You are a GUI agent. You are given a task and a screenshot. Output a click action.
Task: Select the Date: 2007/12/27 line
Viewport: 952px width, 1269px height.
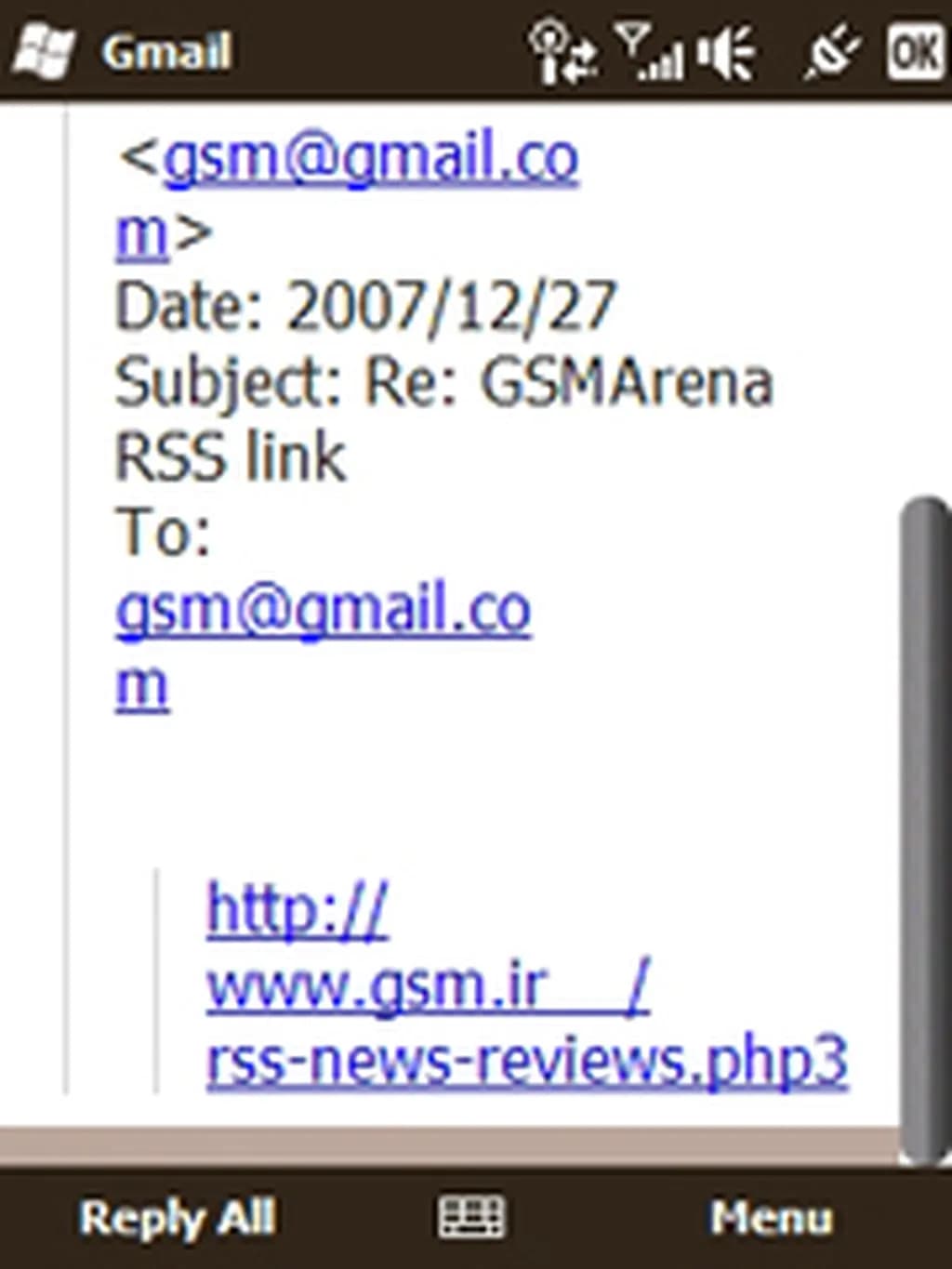[x=365, y=307]
